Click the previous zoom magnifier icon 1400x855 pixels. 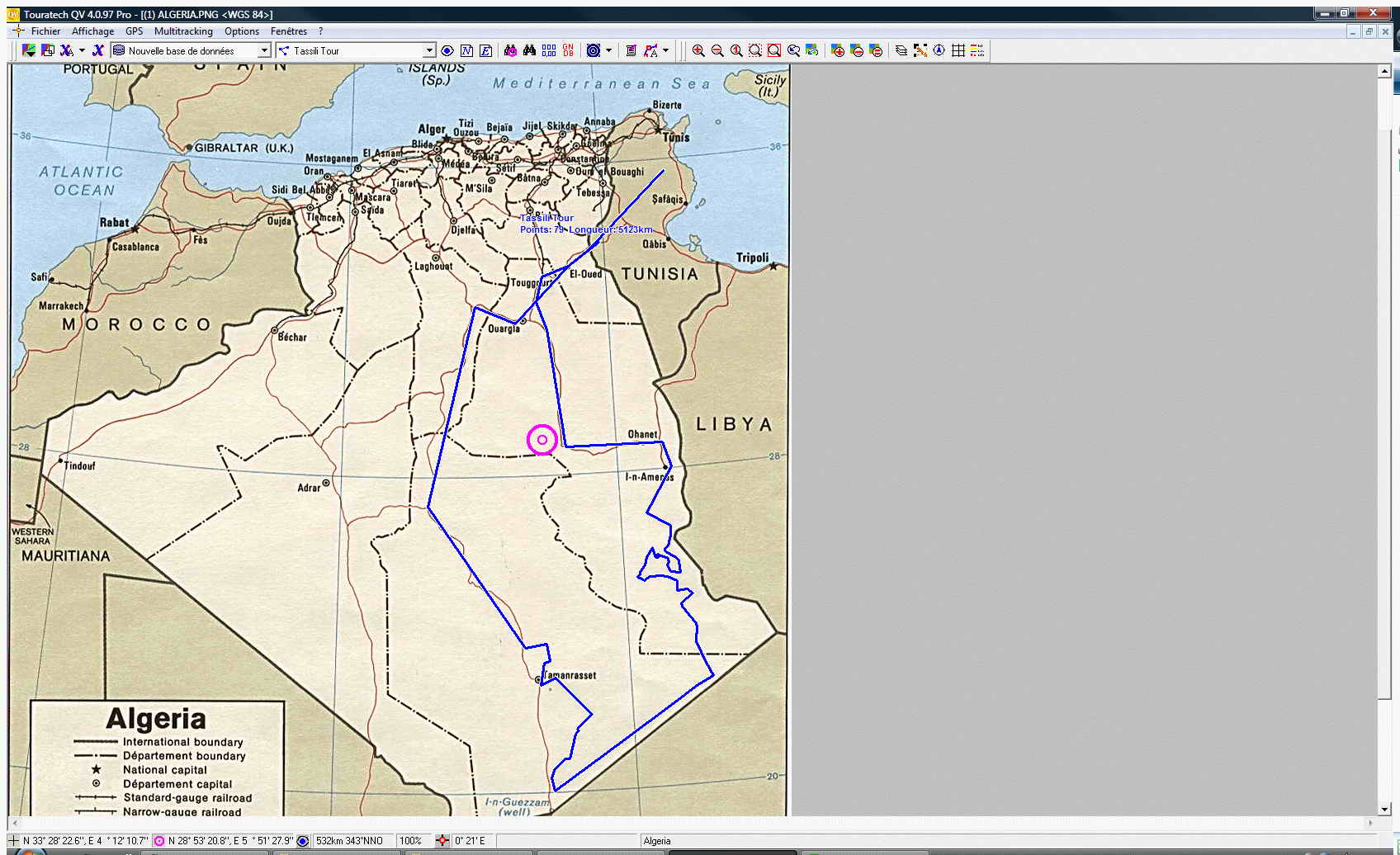[x=793, y=50]
